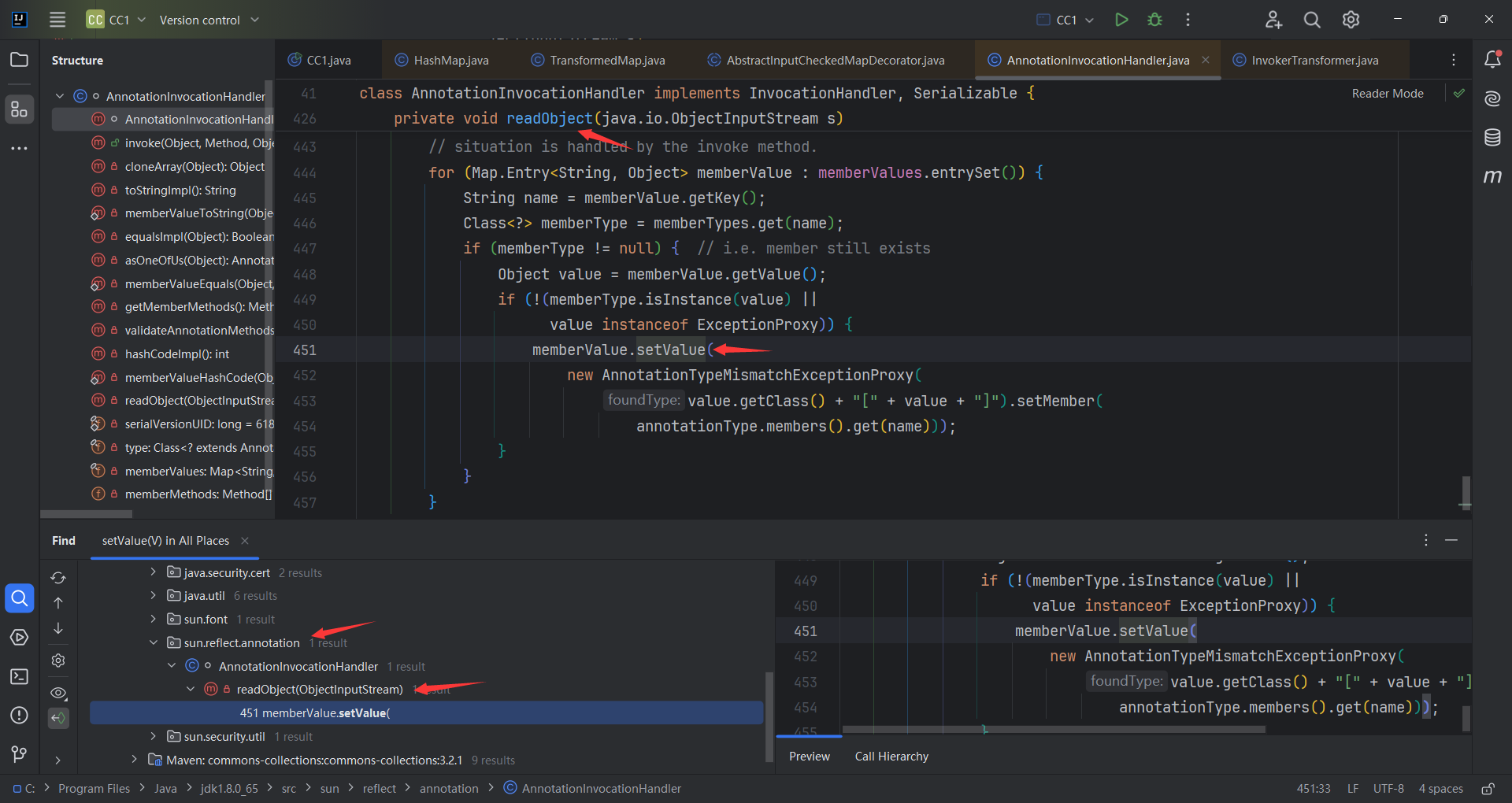Open More tool windows ellipsis in left sidebar
The width and height of the screenshot is (1512, 803).
point(20,148)
